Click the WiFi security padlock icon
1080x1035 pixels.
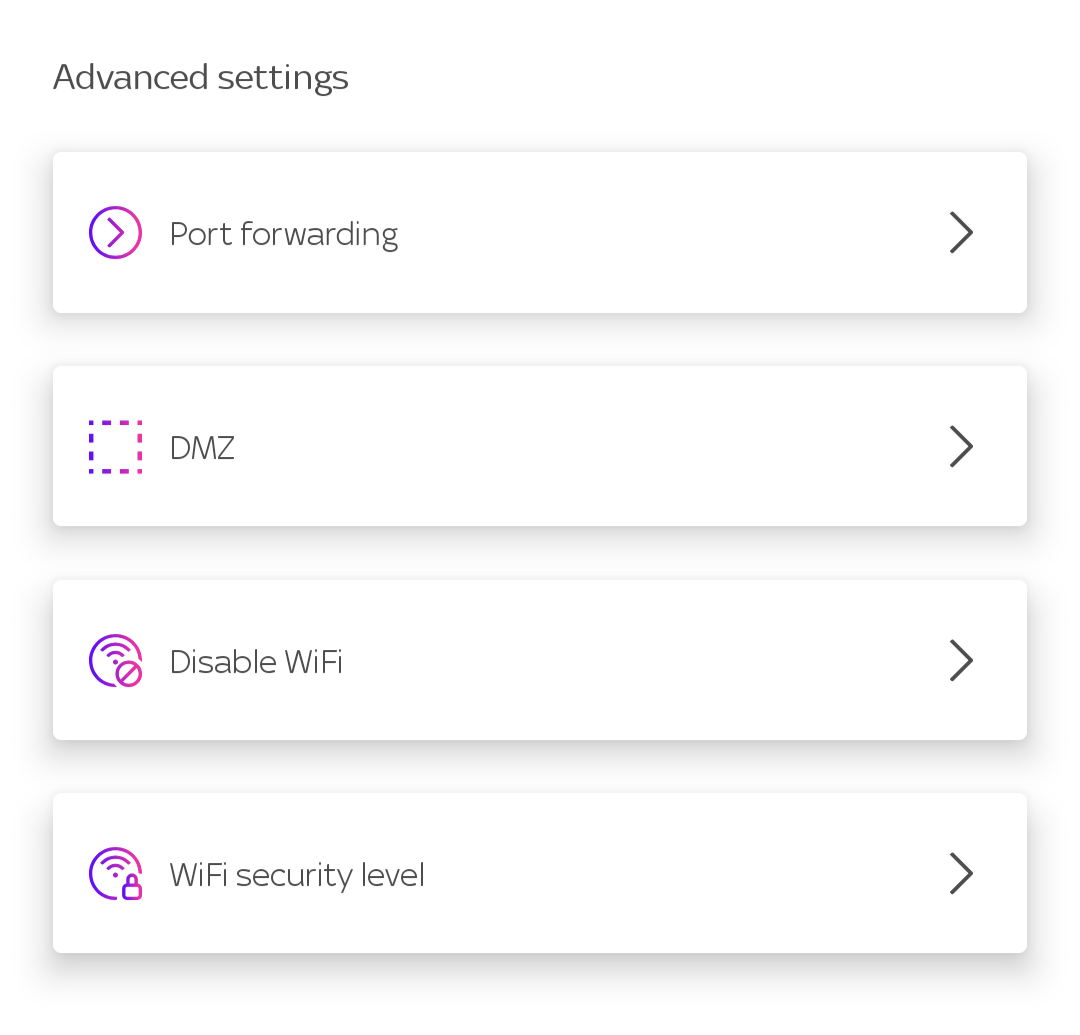pos(115,874)
